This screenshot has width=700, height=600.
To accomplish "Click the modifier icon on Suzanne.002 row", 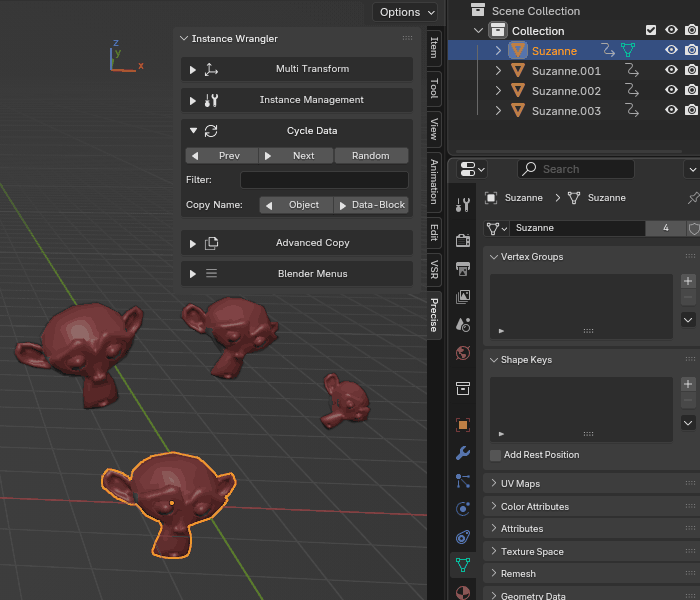I will (x=631, y=90).
